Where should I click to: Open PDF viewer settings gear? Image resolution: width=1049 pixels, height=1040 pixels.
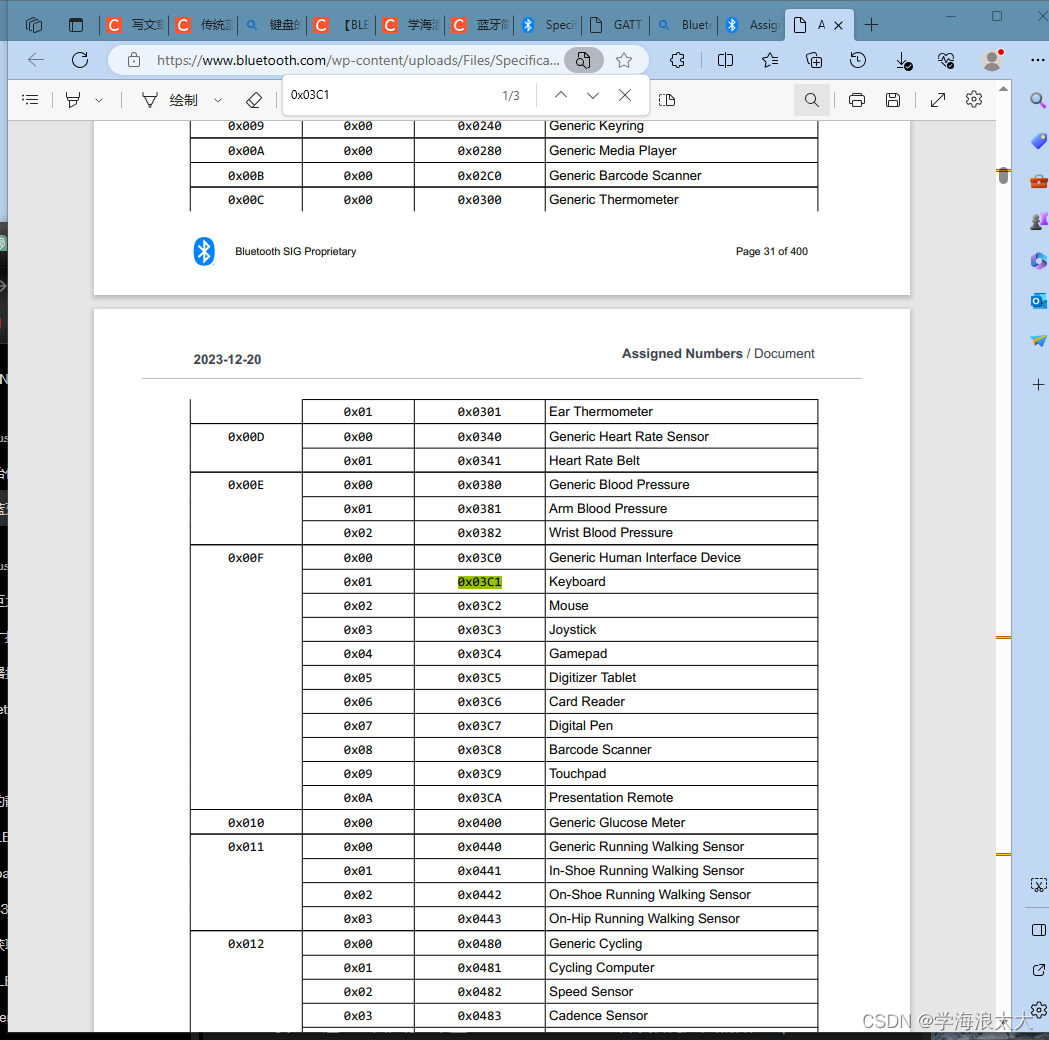click(x=974, y=100)
